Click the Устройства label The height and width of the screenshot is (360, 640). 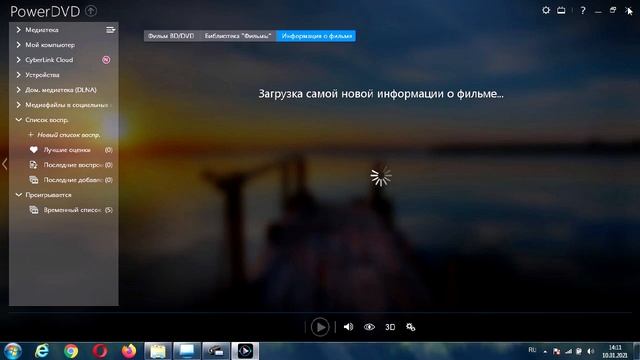(42, 75)
